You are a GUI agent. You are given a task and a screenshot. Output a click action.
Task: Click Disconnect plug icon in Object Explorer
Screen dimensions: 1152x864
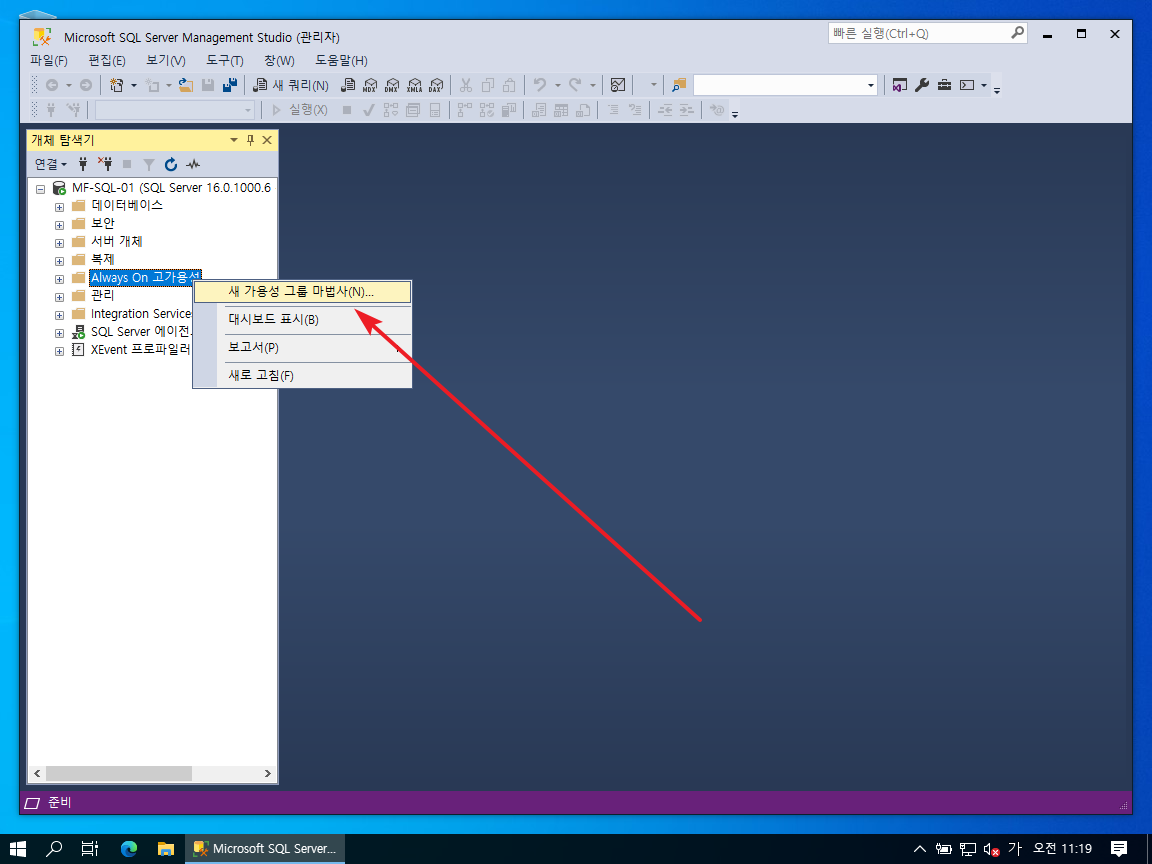point(105,164)
